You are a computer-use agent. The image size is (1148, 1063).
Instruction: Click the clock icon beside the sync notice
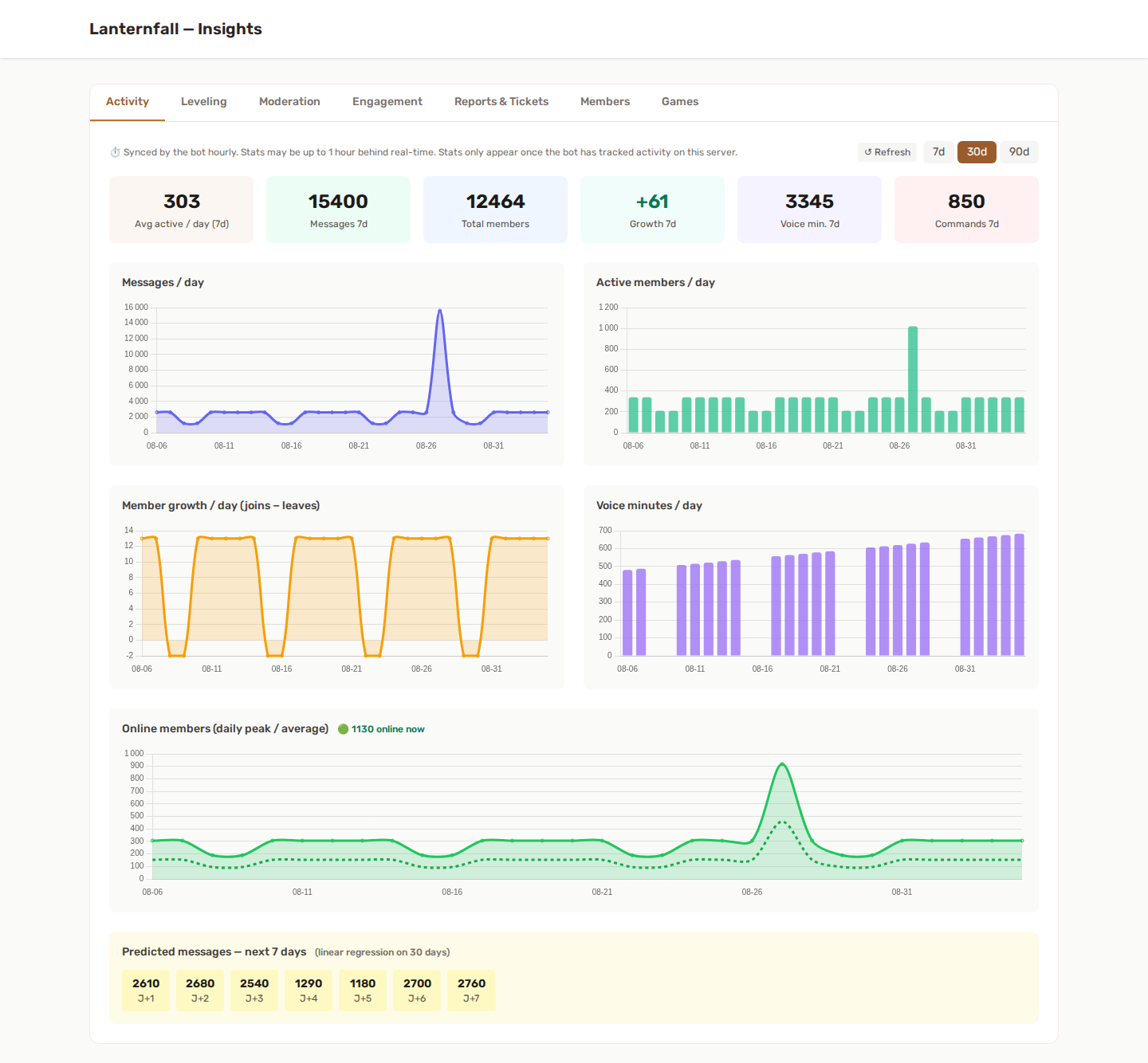coord(115,152)
